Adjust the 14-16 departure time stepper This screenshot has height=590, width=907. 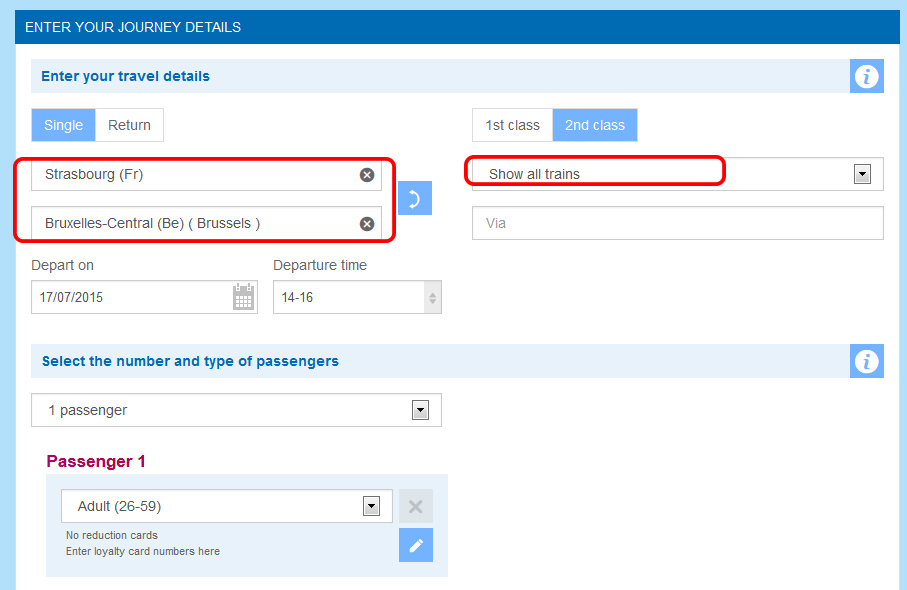tap(432, 297)
